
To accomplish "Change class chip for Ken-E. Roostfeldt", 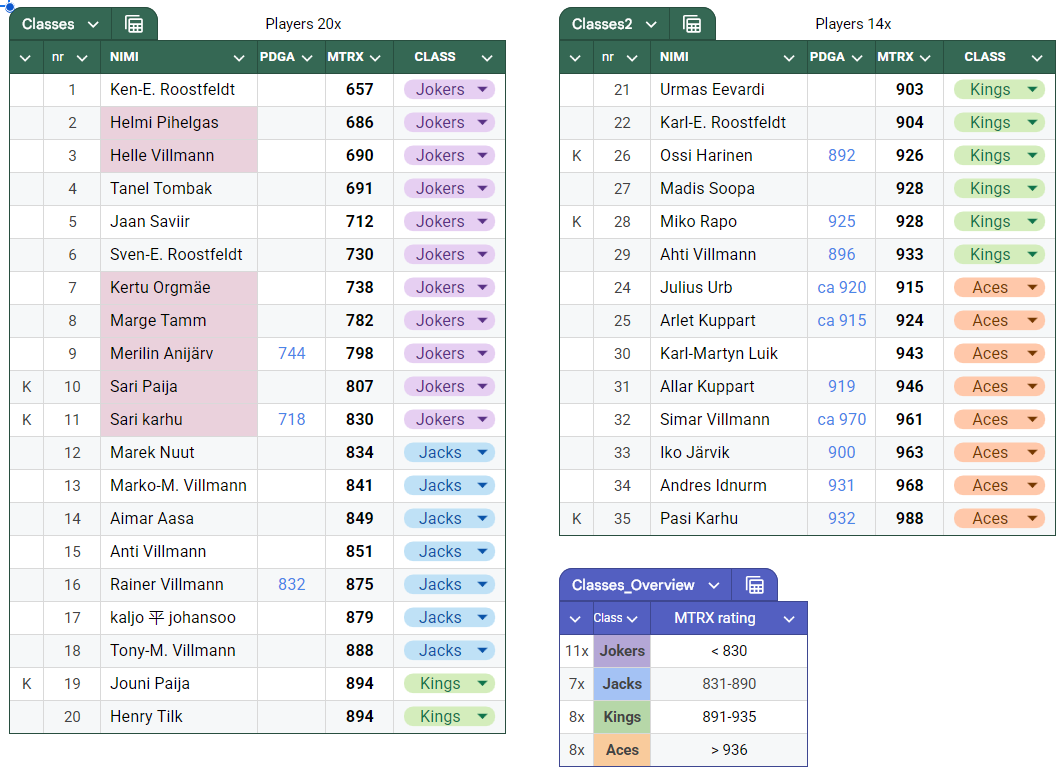I will [449, 90].
